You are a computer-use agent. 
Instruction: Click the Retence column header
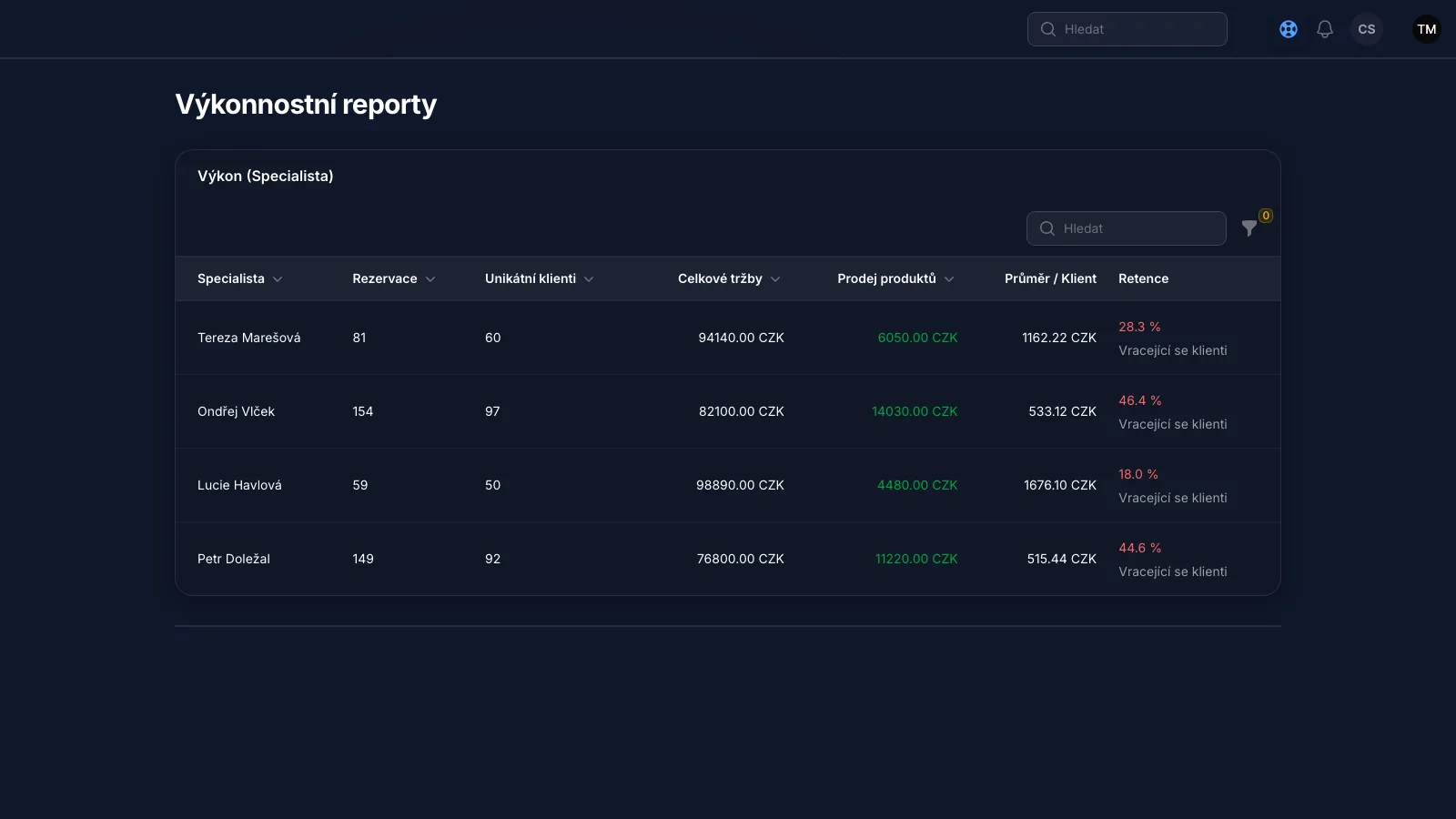(1143, 278)
